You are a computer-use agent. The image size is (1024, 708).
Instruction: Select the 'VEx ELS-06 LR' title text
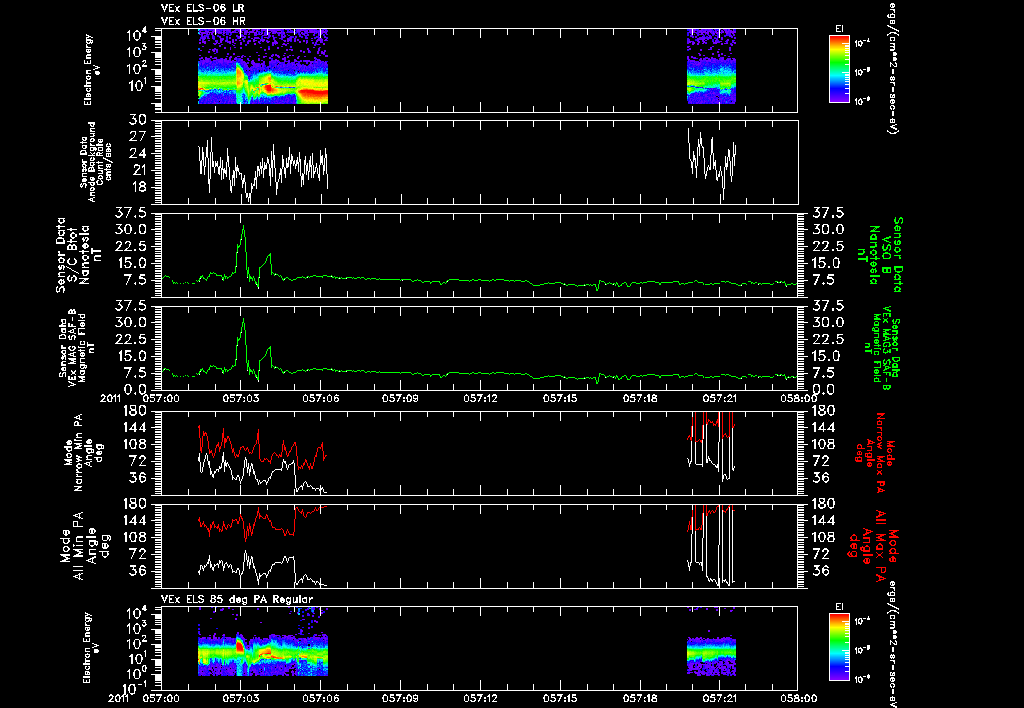click(203, 8)
